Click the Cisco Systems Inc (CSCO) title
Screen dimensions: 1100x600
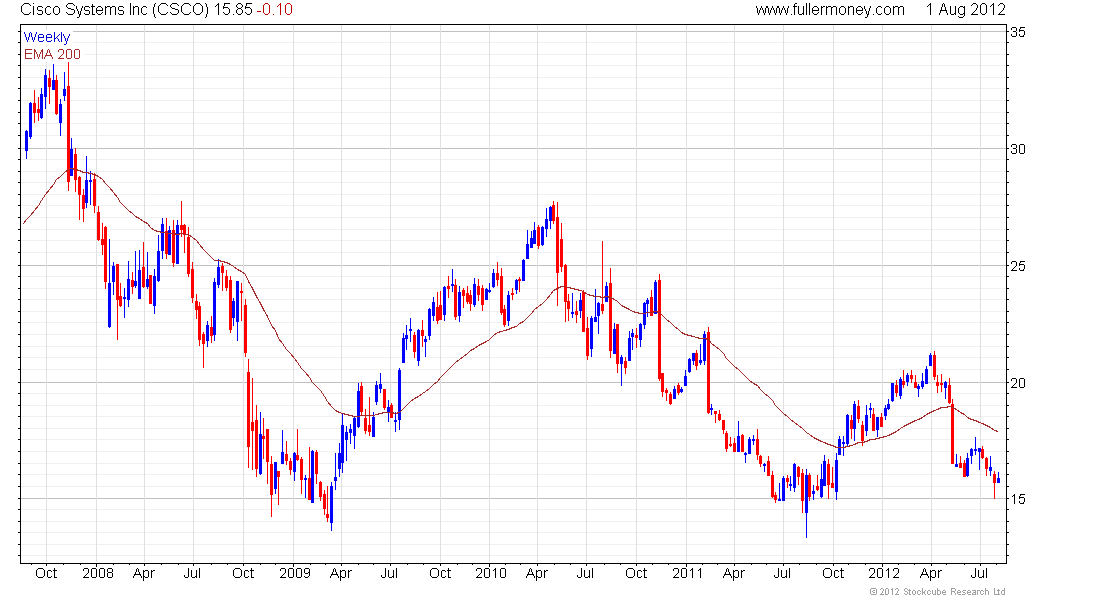coord(115,10)
